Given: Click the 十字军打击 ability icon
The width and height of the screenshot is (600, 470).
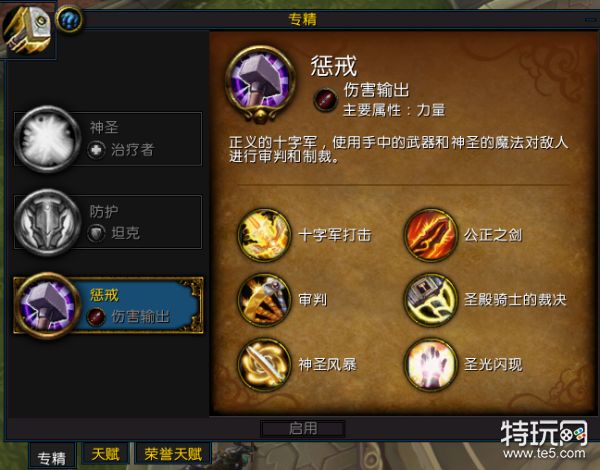Looking at the screenshot, I should (x=264, y=235).
